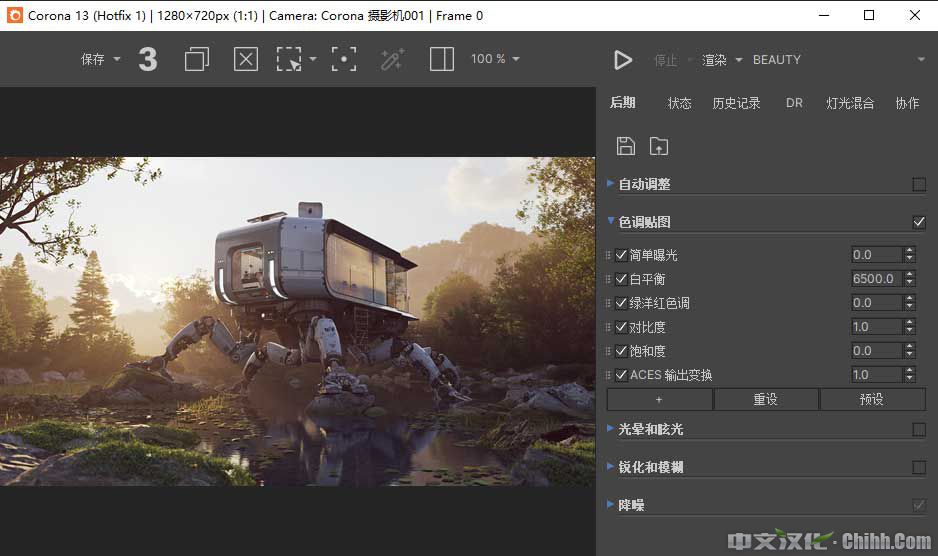
Task: Toggle the 光晕和眩光 checkbox
Action: click(x=919, y=429)
